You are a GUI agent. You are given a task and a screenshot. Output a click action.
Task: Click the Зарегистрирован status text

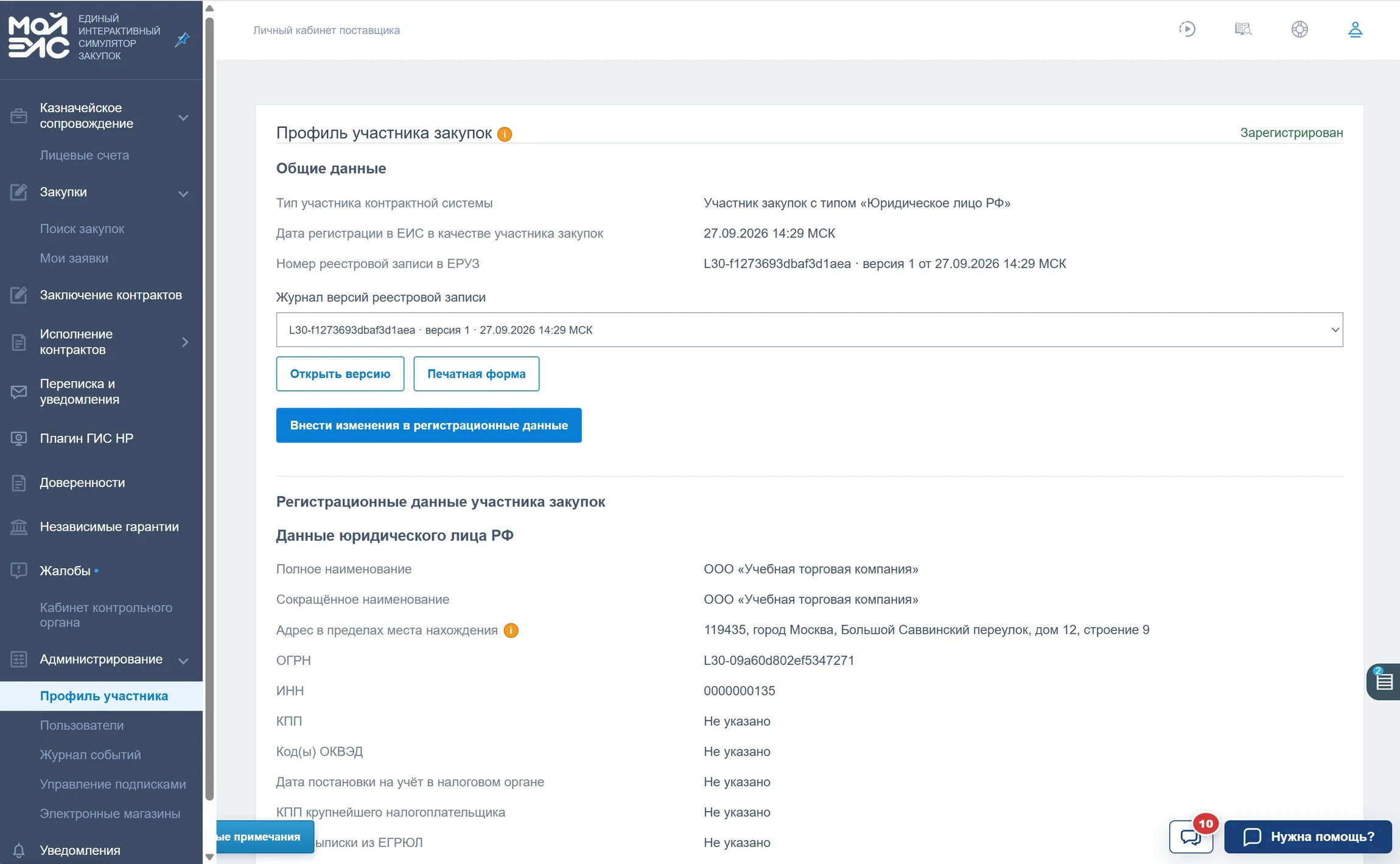click(1292, 133)
